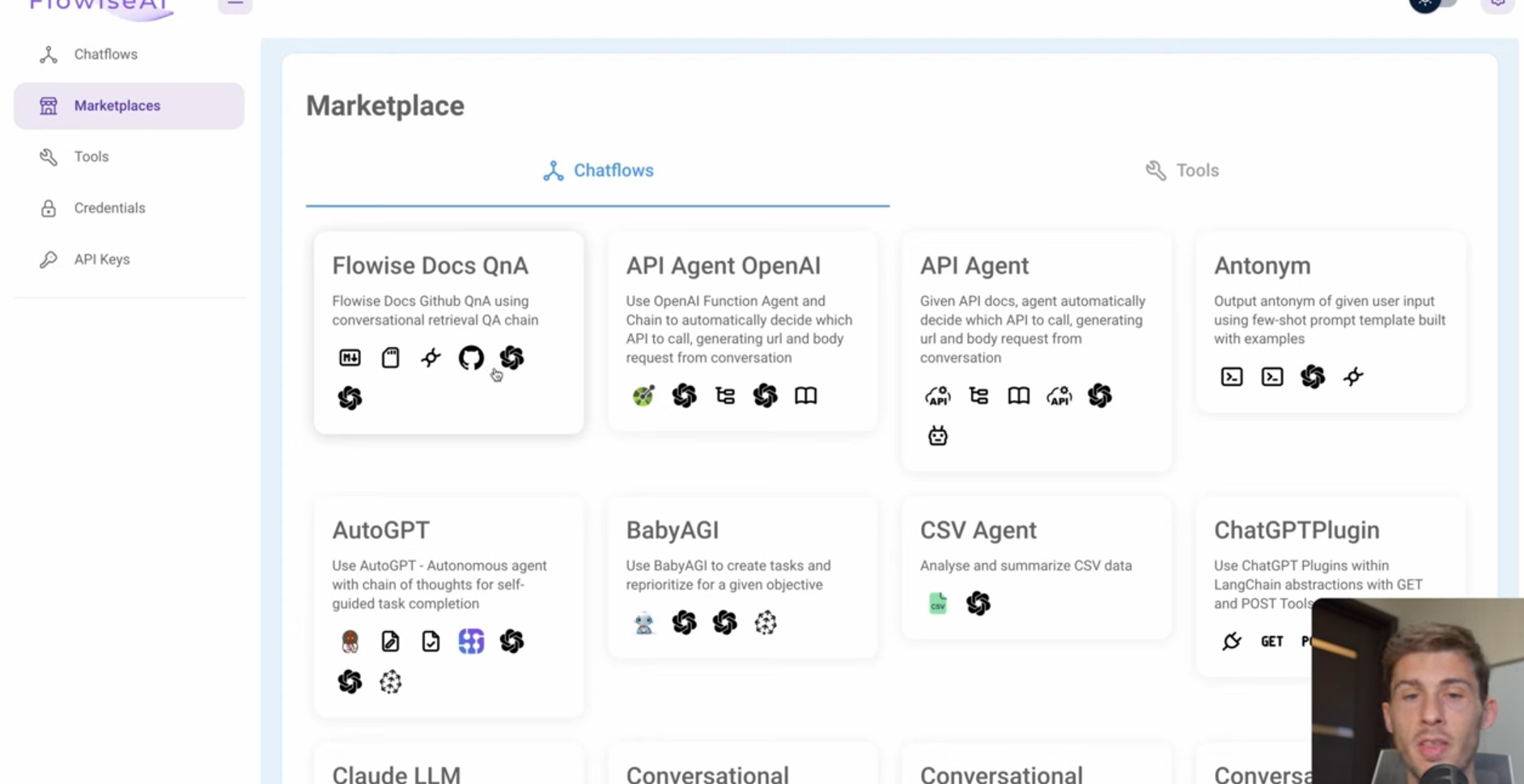Click the OpenAI icon in API Agent card
Viewport: 1524px width, 784px height.
pyautogui.click(x=1100, y=396)
